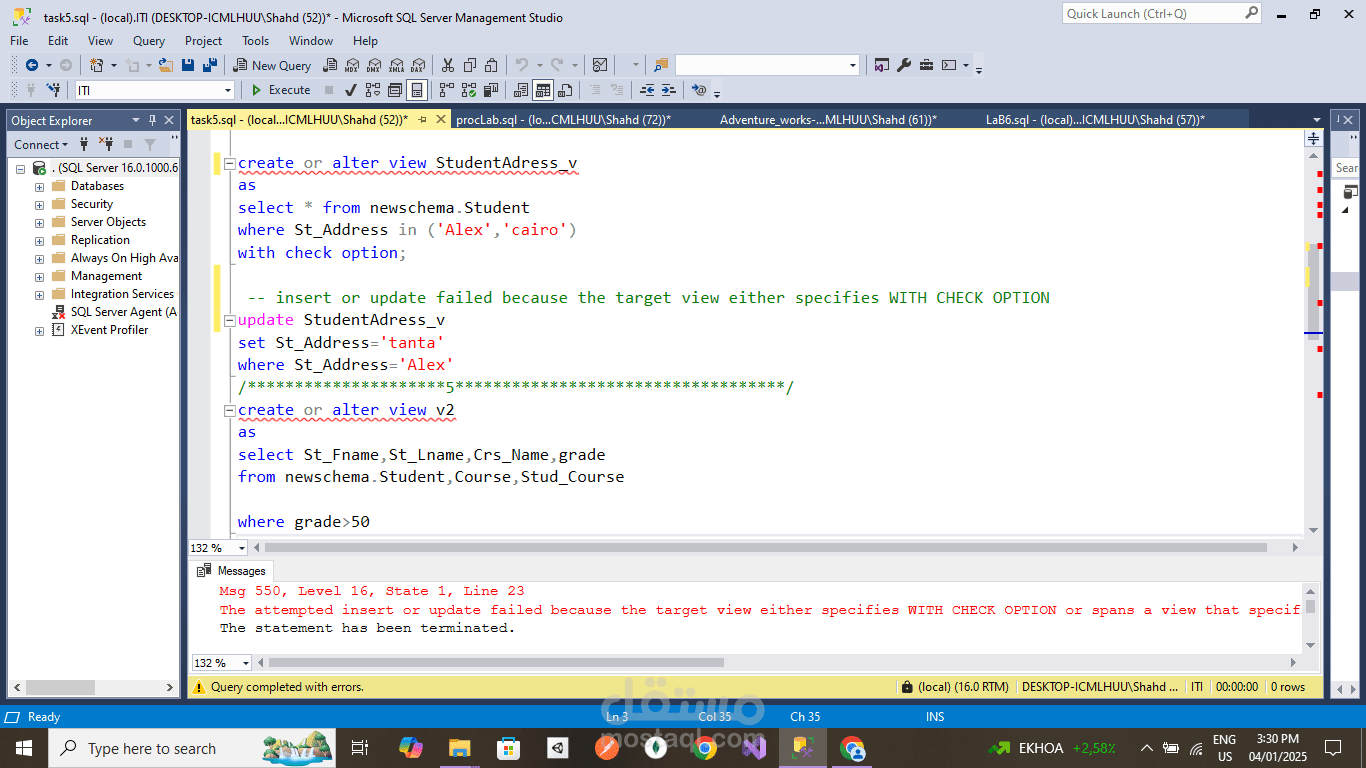Click the DAX query icon
The height and width of the screenshot is (768, 1366).
pyautogui.click(x=417, y=65)
